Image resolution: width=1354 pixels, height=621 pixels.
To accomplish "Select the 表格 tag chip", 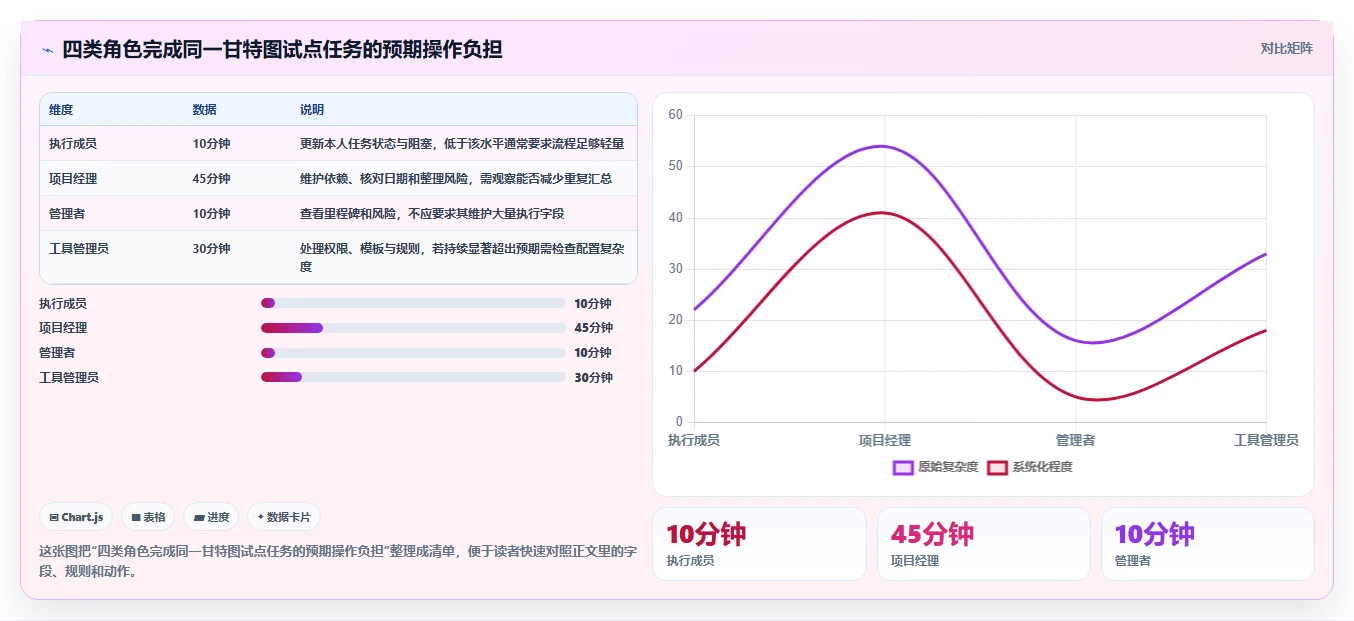I will (x=148, y=517).
